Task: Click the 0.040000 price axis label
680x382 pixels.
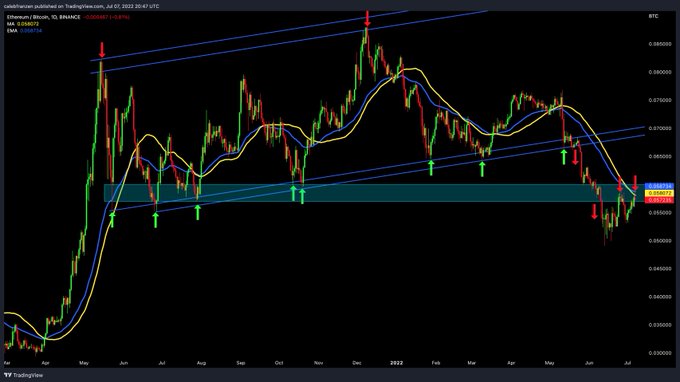Action: [x=659, y=297]
